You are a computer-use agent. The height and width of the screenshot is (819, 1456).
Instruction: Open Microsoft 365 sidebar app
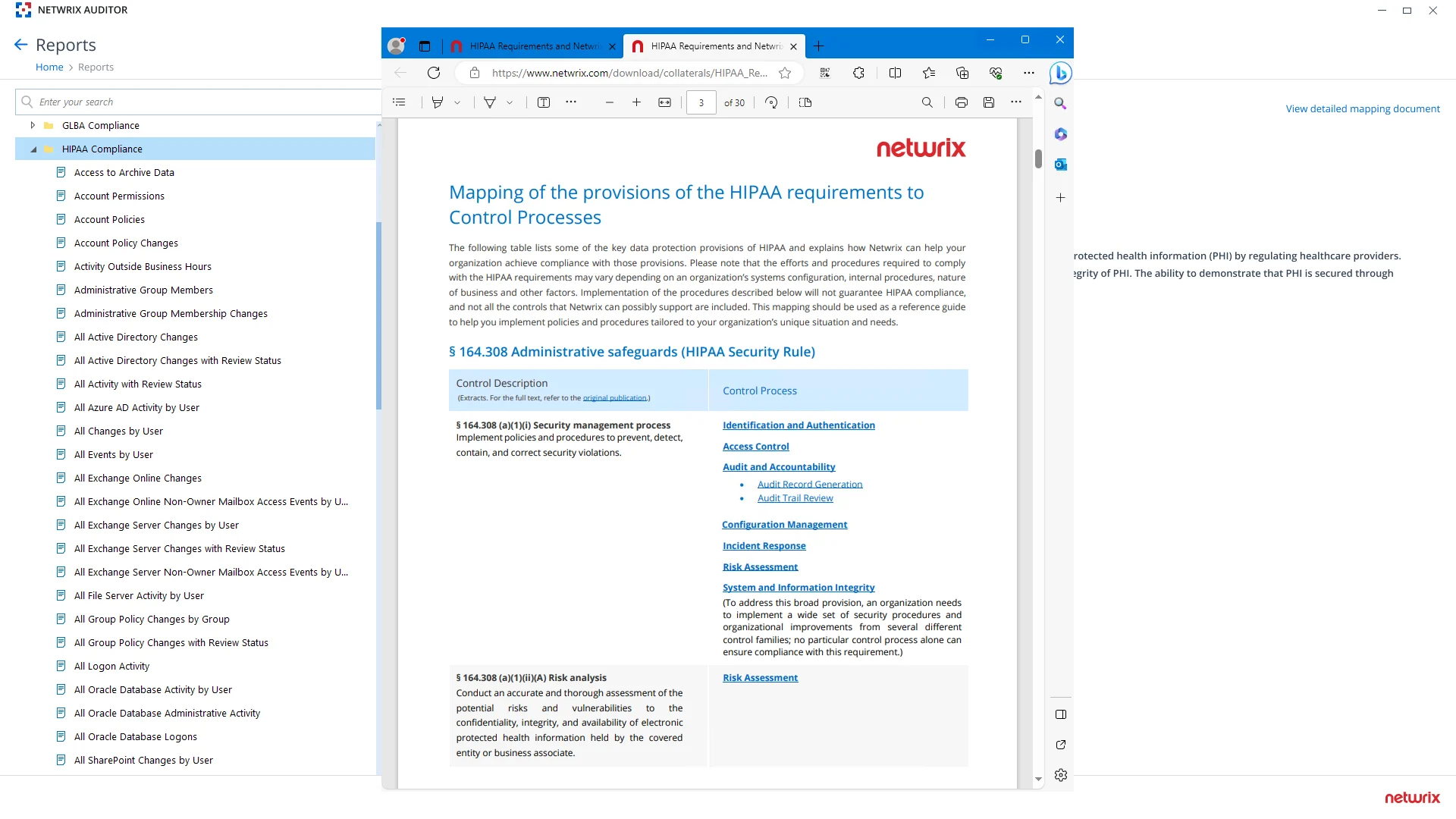(x=1060, y=134)
